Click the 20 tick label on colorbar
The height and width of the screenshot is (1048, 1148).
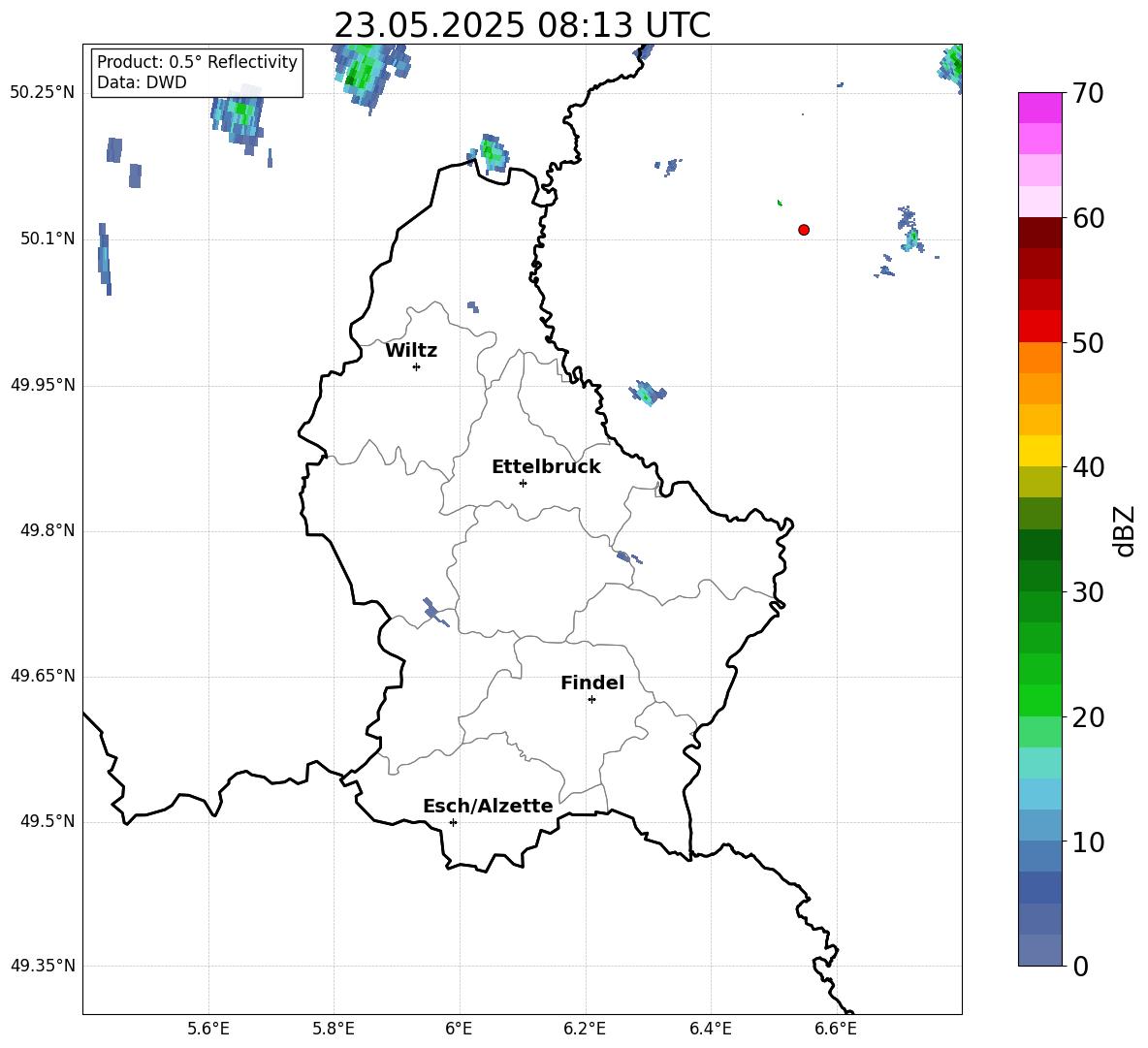coord(1088,717)
